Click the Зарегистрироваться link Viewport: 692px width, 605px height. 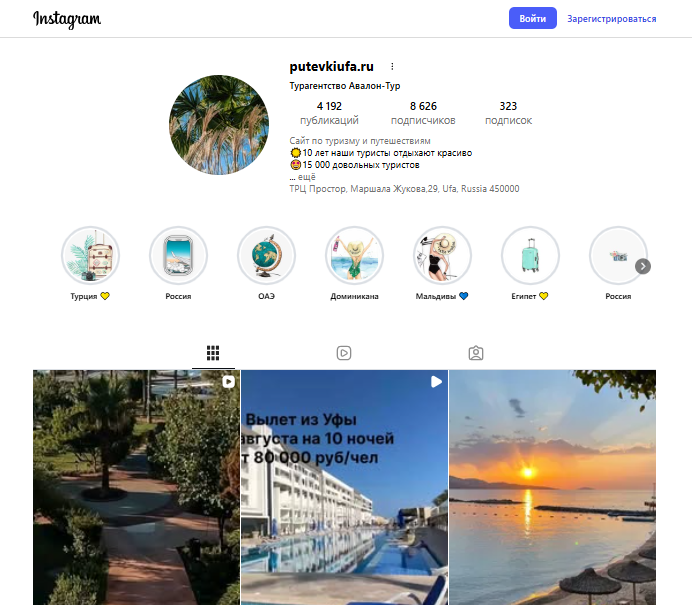[611, 19]
